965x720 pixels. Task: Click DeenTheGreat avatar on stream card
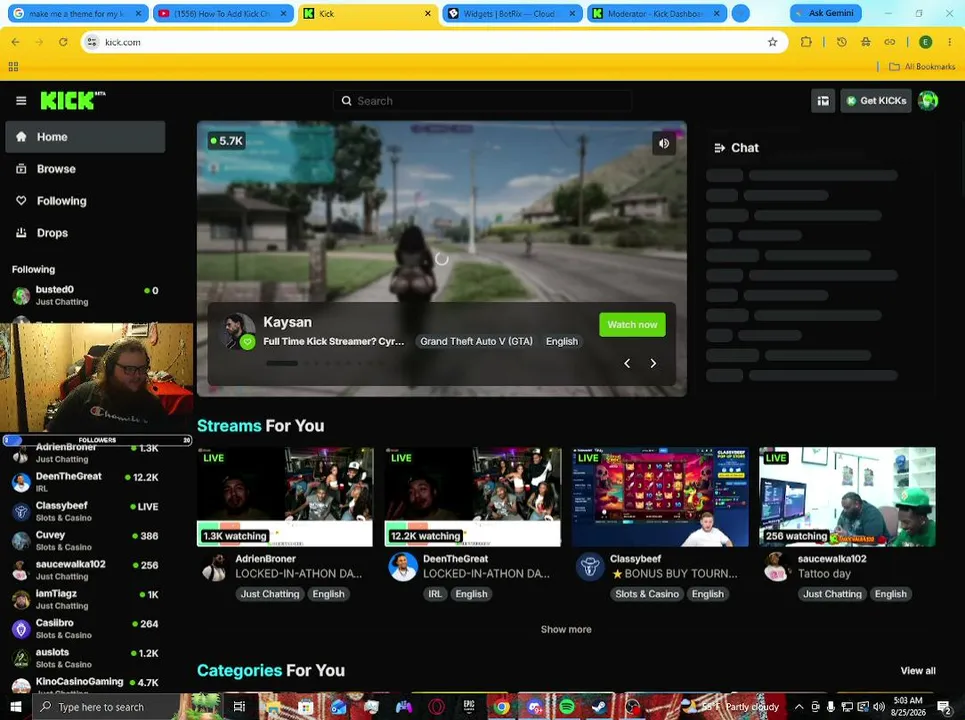[402, 567]
